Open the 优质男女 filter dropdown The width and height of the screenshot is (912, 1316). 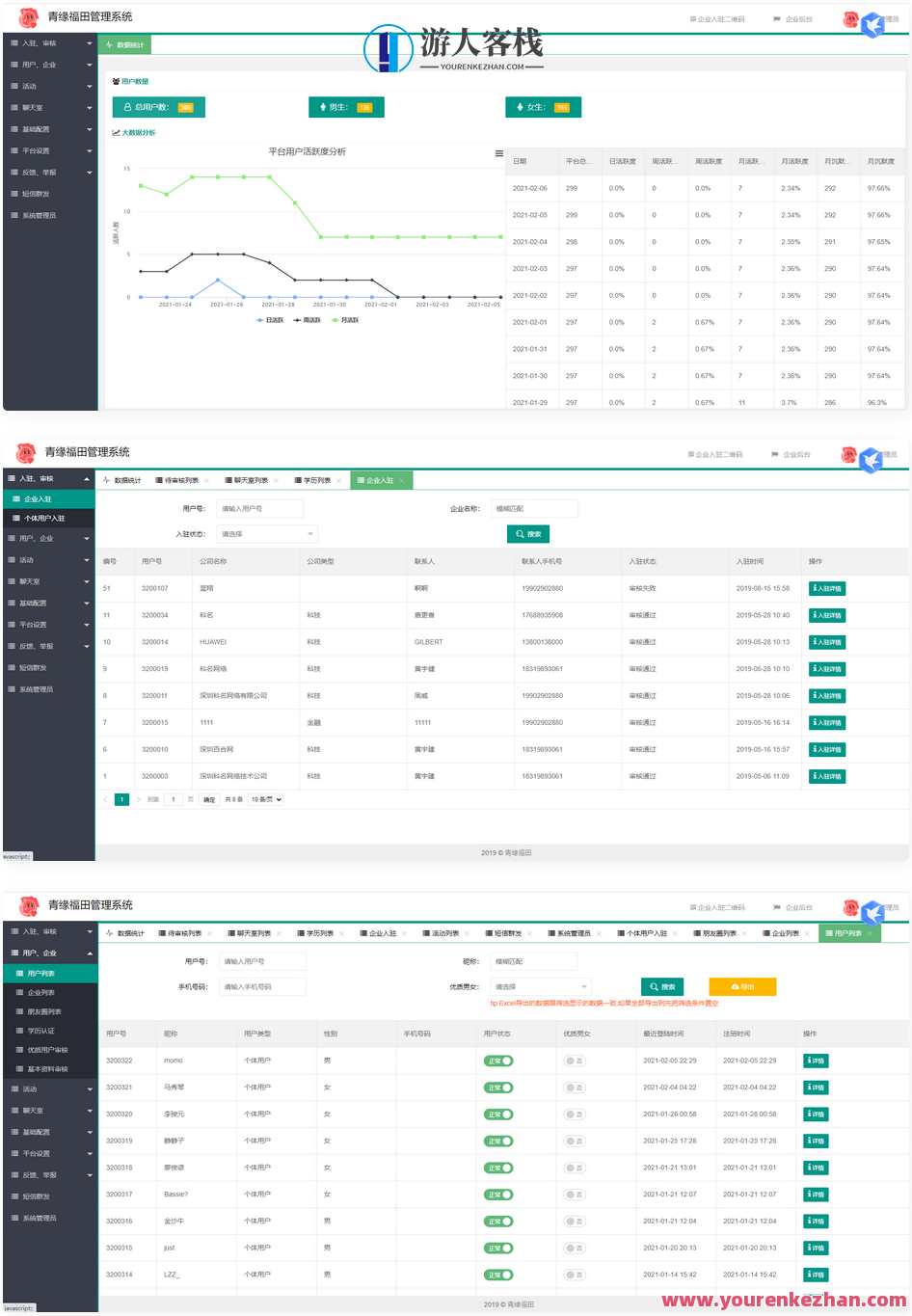[540, 987]
